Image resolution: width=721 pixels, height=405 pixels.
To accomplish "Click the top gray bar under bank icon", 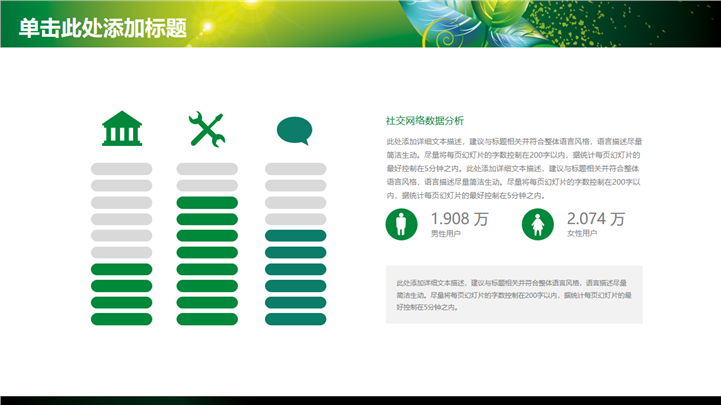I will (x=121, y=168).
